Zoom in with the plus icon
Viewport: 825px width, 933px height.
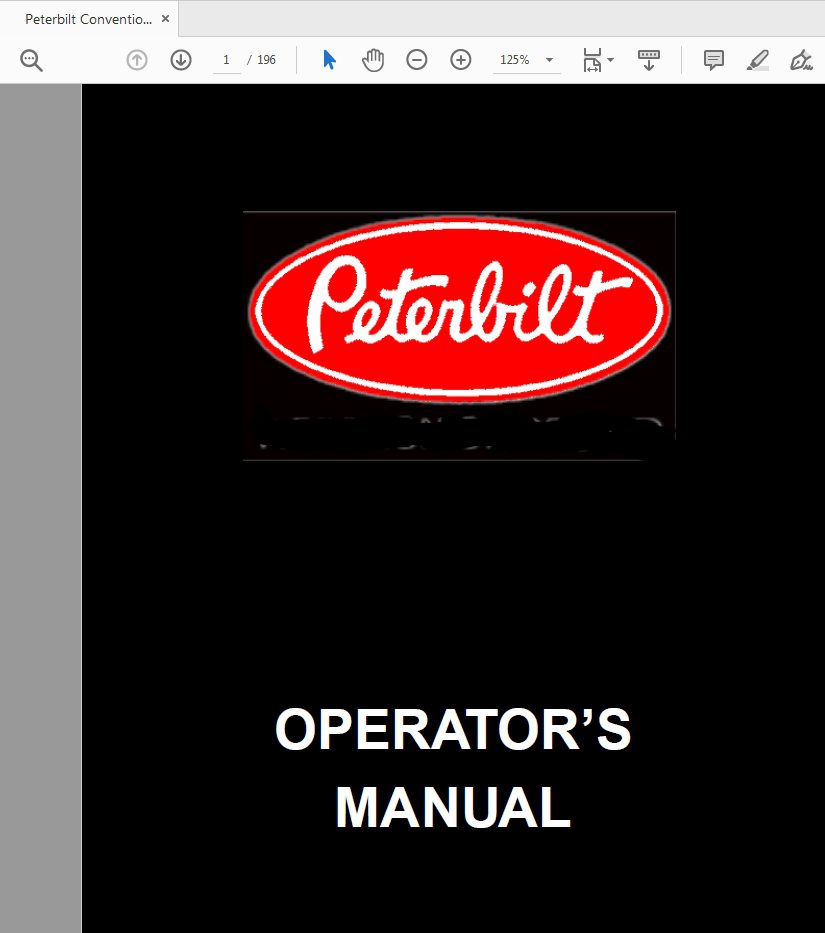(461, 60)
